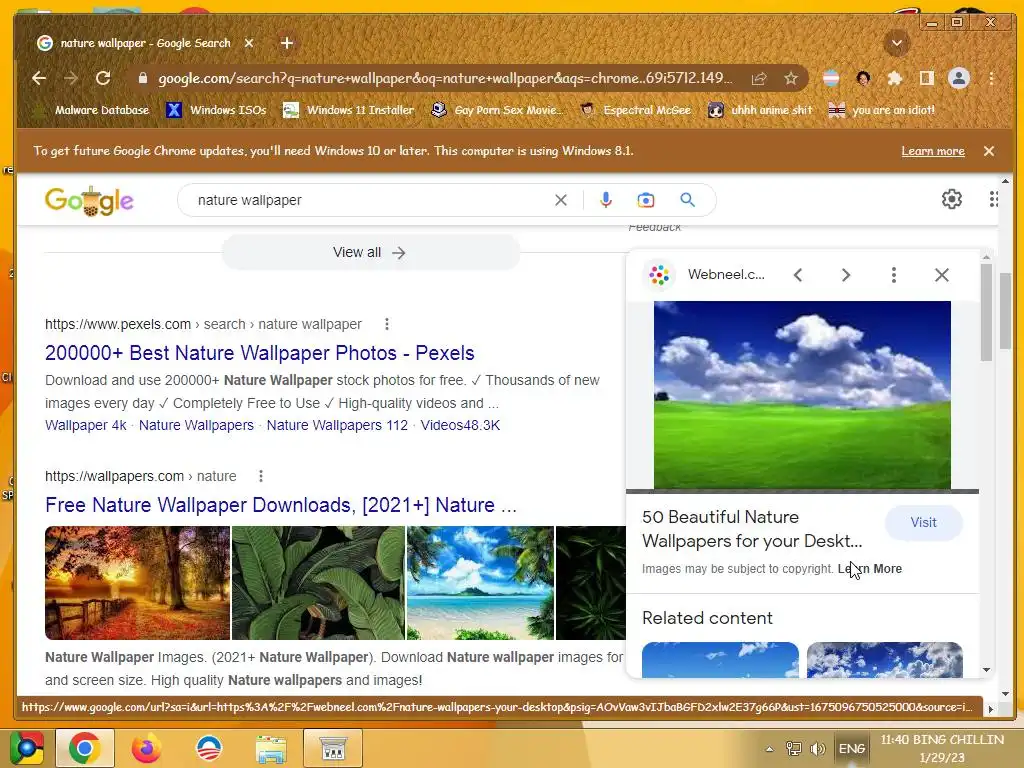Select the green leaves thumbnail

(x=318, y=583)
